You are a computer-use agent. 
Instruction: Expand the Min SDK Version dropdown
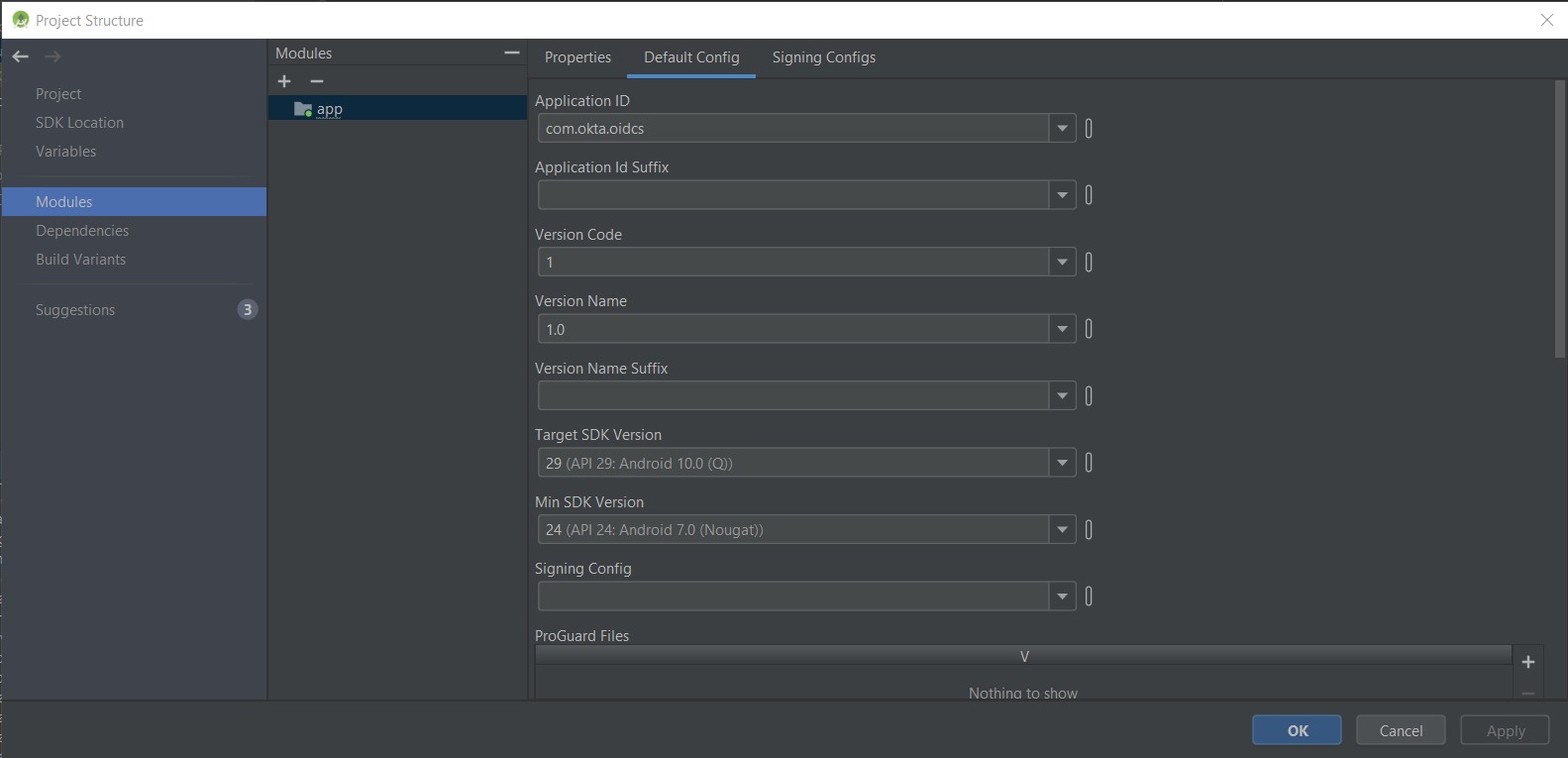coord(1062,530)
